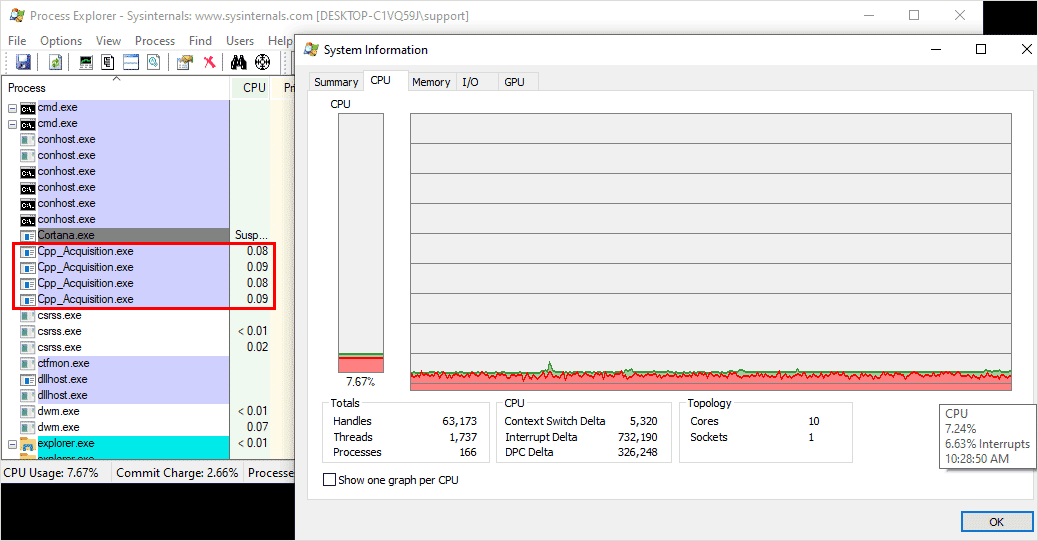The image size is (1038, 541).
Task: Switch to the Summary tab
Action: coord(336,82)
